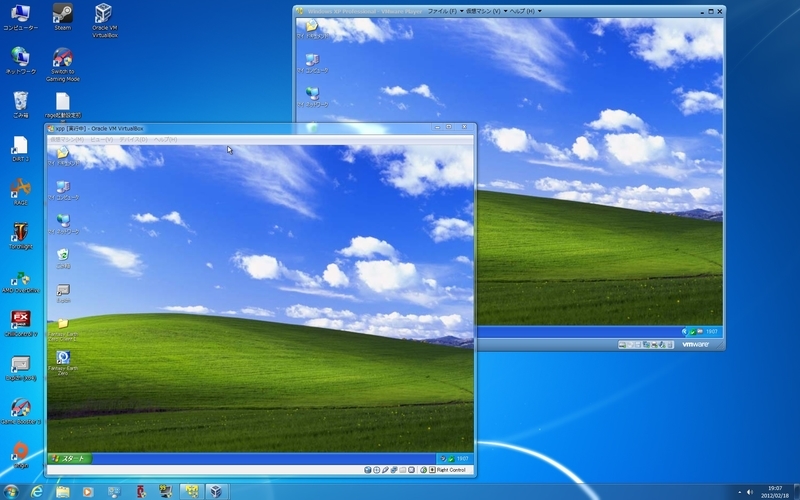
Task: Launch the Steam desktop shortcut
Action: 63,17
